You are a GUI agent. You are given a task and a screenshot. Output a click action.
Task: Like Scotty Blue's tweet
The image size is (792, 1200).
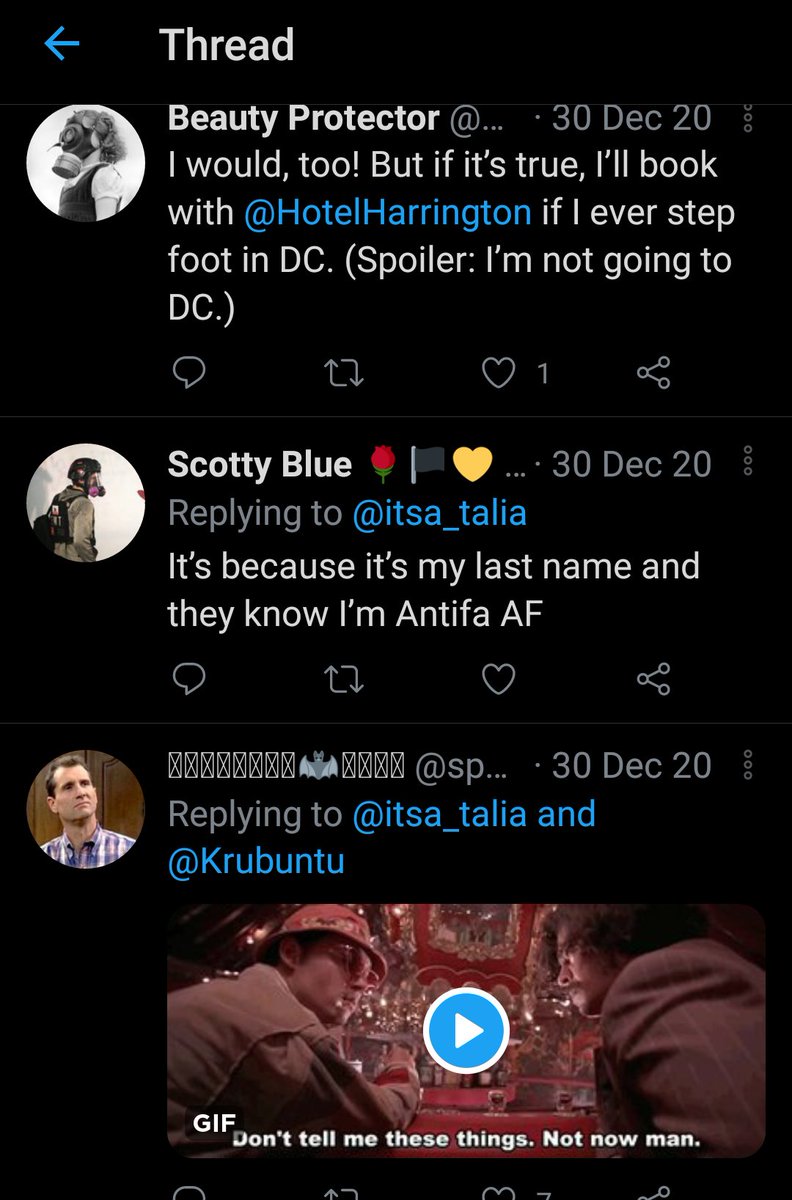[x=498, y=680]
